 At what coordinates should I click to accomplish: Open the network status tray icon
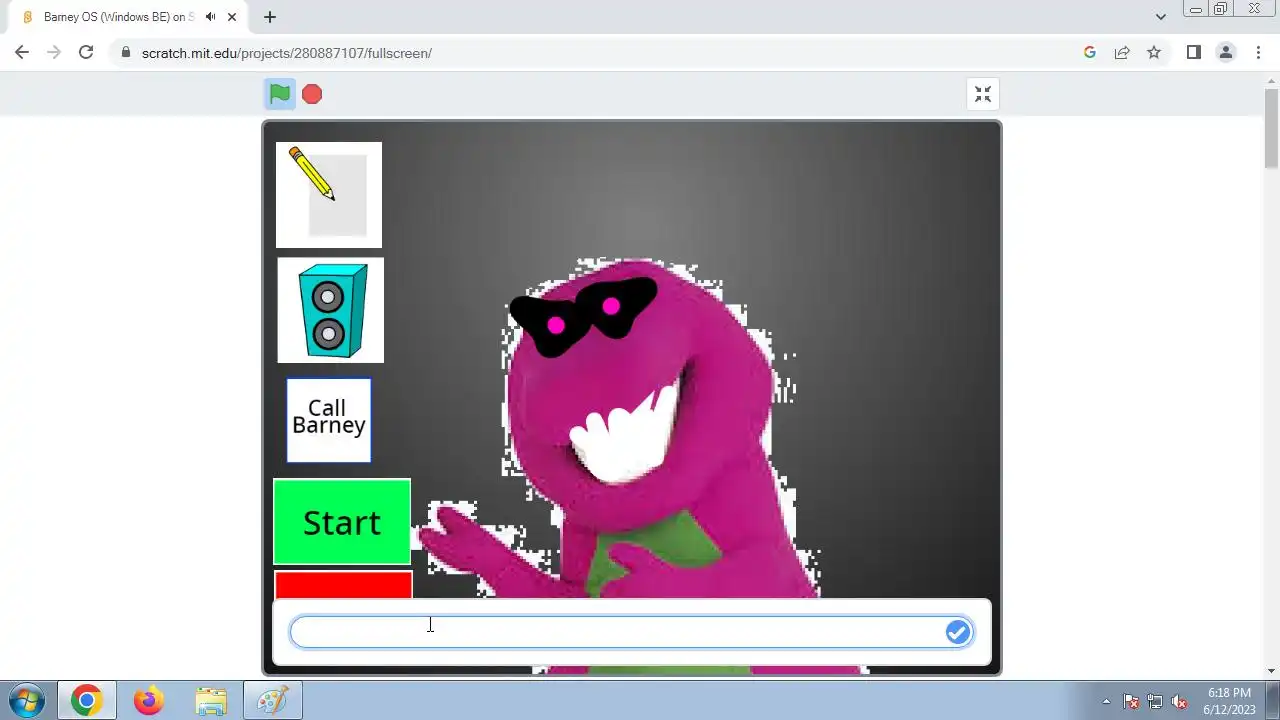pyautogui.click(x=1155, y=701)
